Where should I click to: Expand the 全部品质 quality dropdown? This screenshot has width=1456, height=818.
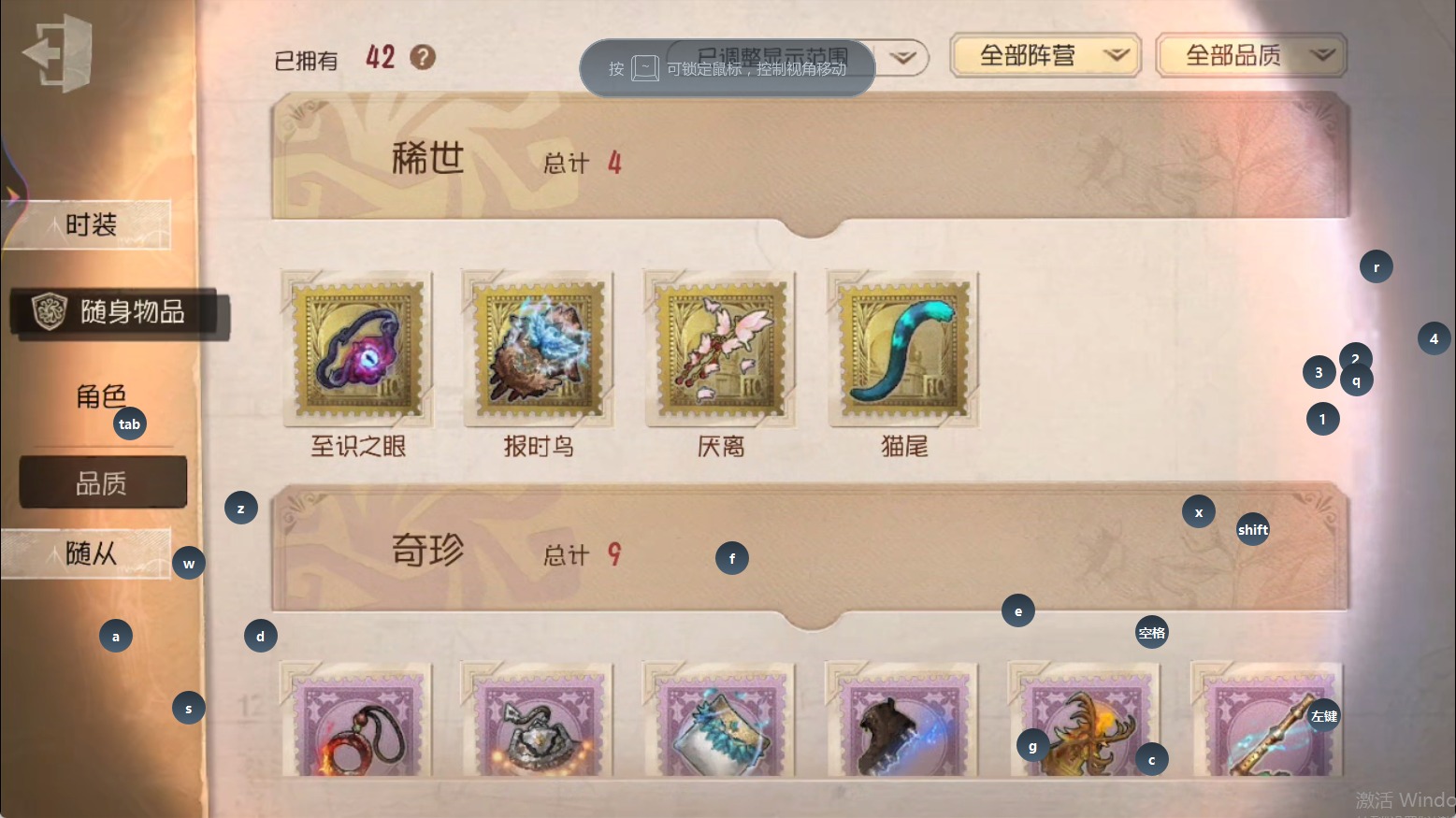[1251, 56]
